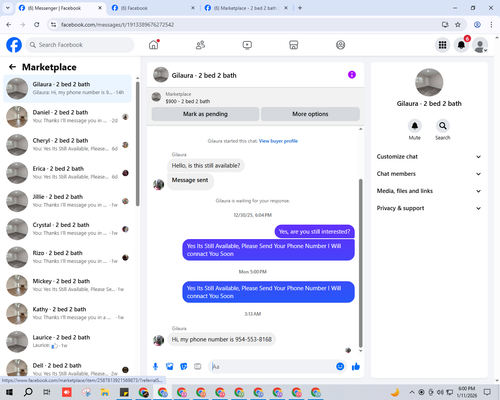The image size is (500, 400).
Task: Open the Mickey - 2 bed 2 bath chat
Action: click(67, 285)
